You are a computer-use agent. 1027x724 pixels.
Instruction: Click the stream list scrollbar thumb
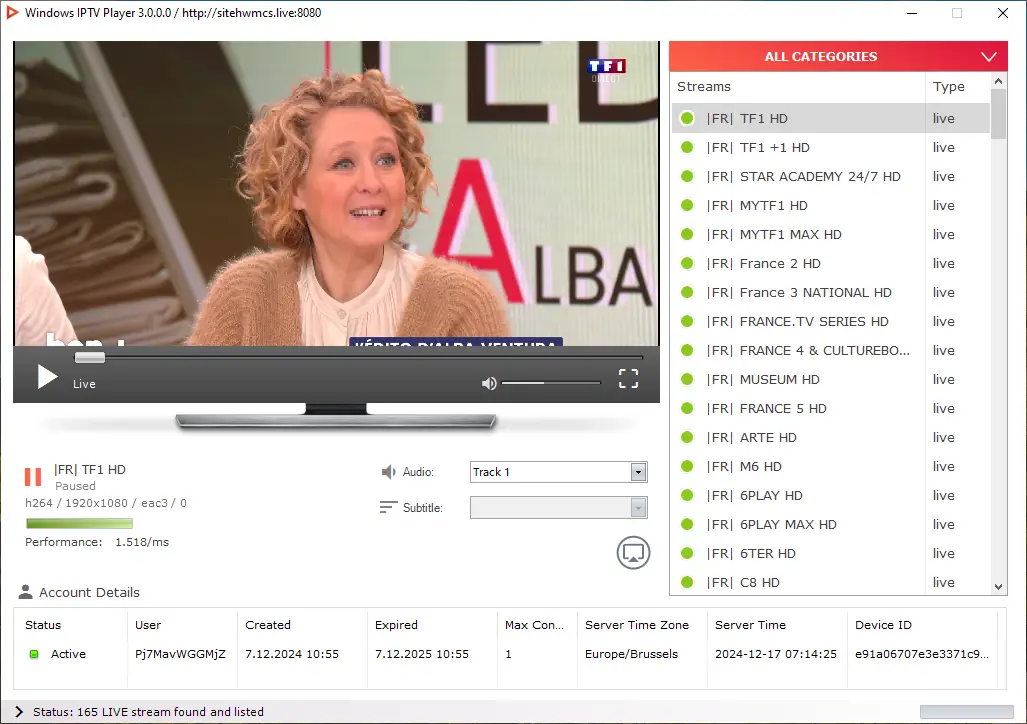[x=998, y=114]
